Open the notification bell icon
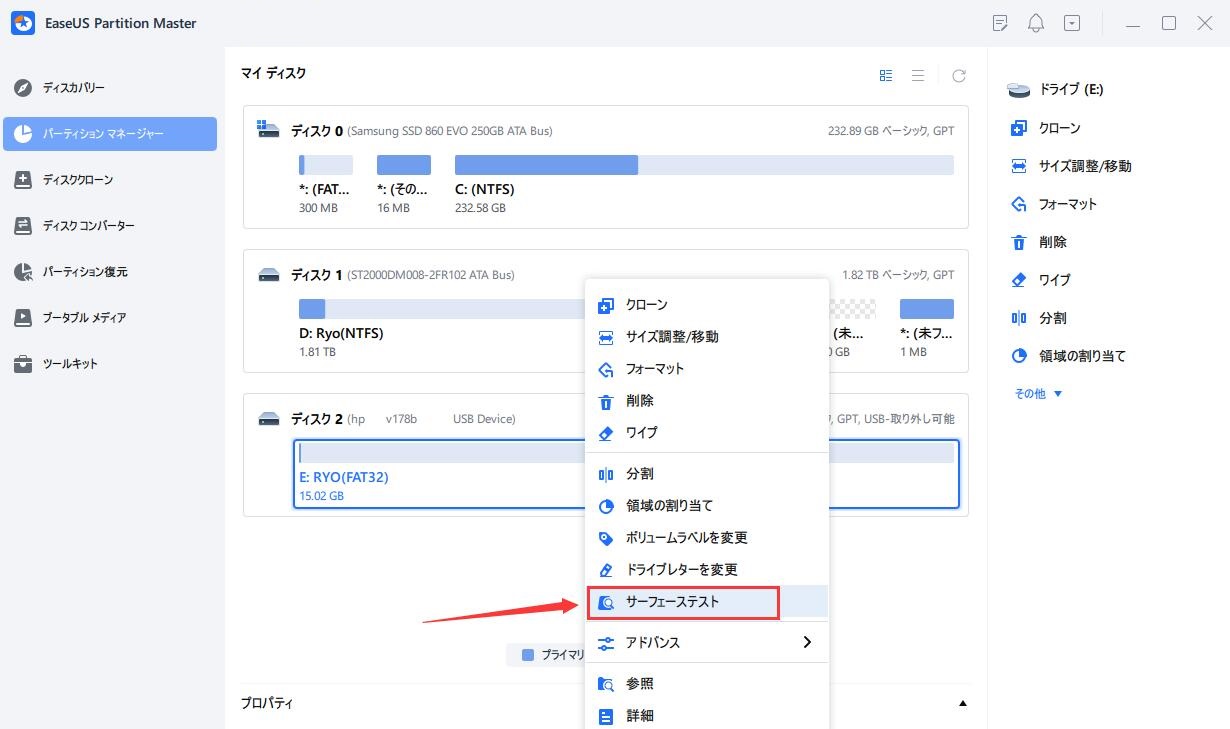 [x=1035, y=23]
